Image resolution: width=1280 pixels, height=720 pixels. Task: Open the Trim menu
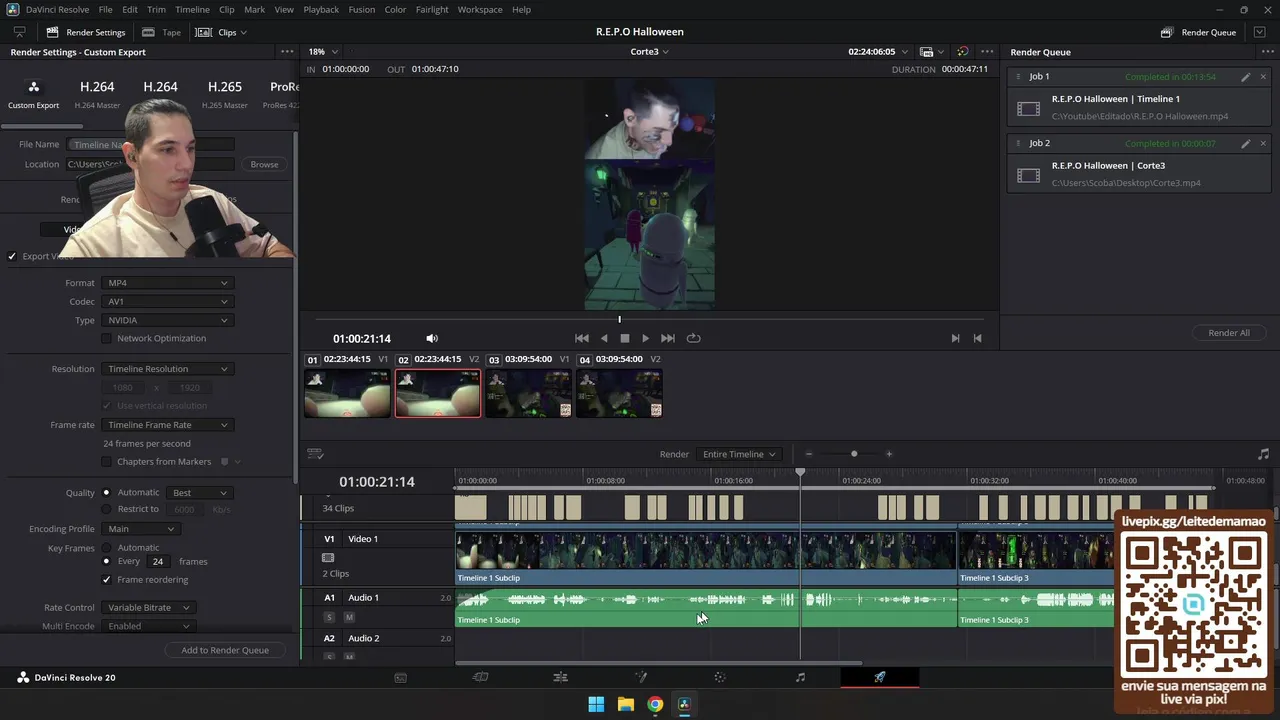coord(156,9)
